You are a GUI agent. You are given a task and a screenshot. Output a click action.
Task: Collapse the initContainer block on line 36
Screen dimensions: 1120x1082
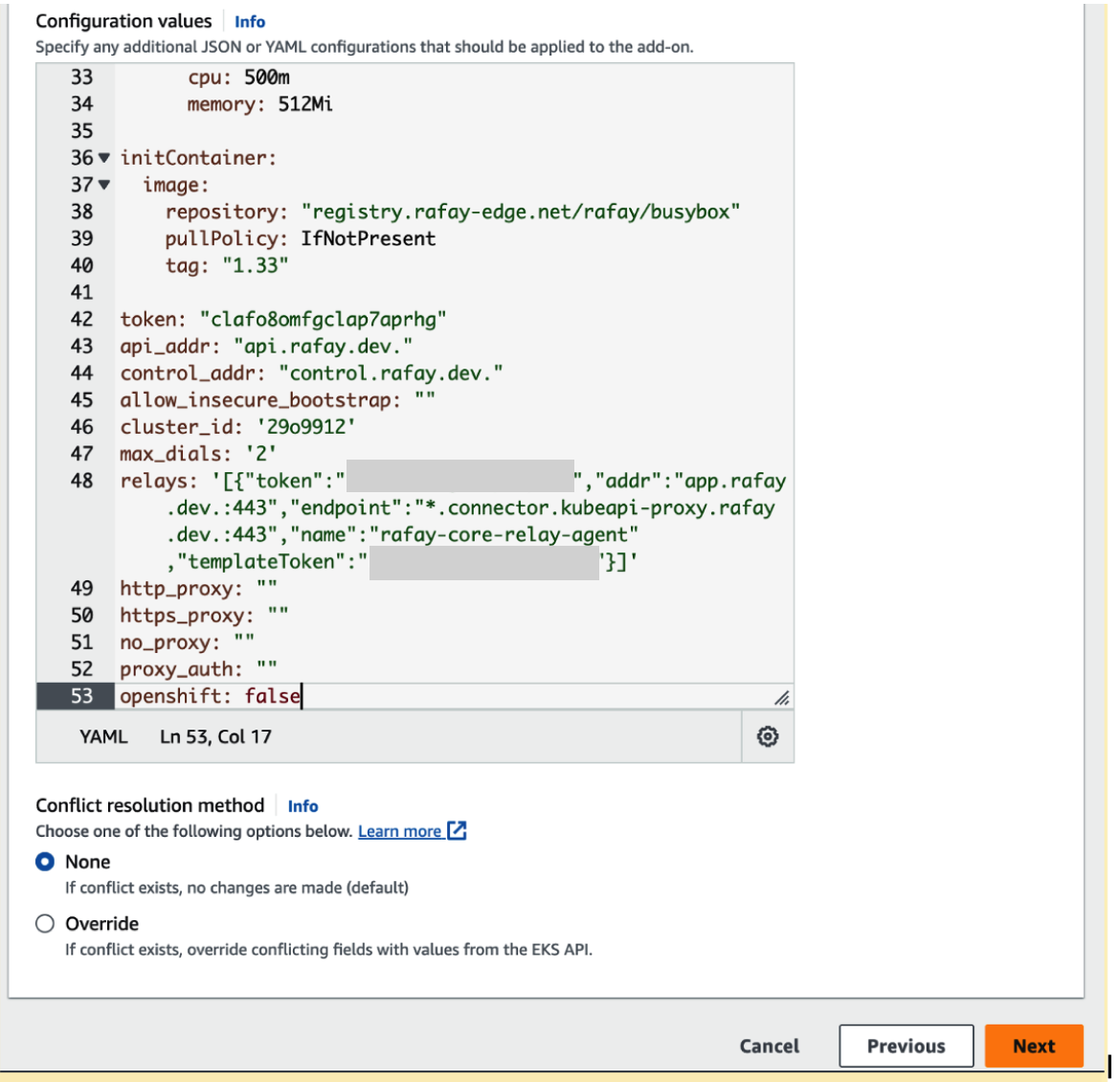coord(104,157)
